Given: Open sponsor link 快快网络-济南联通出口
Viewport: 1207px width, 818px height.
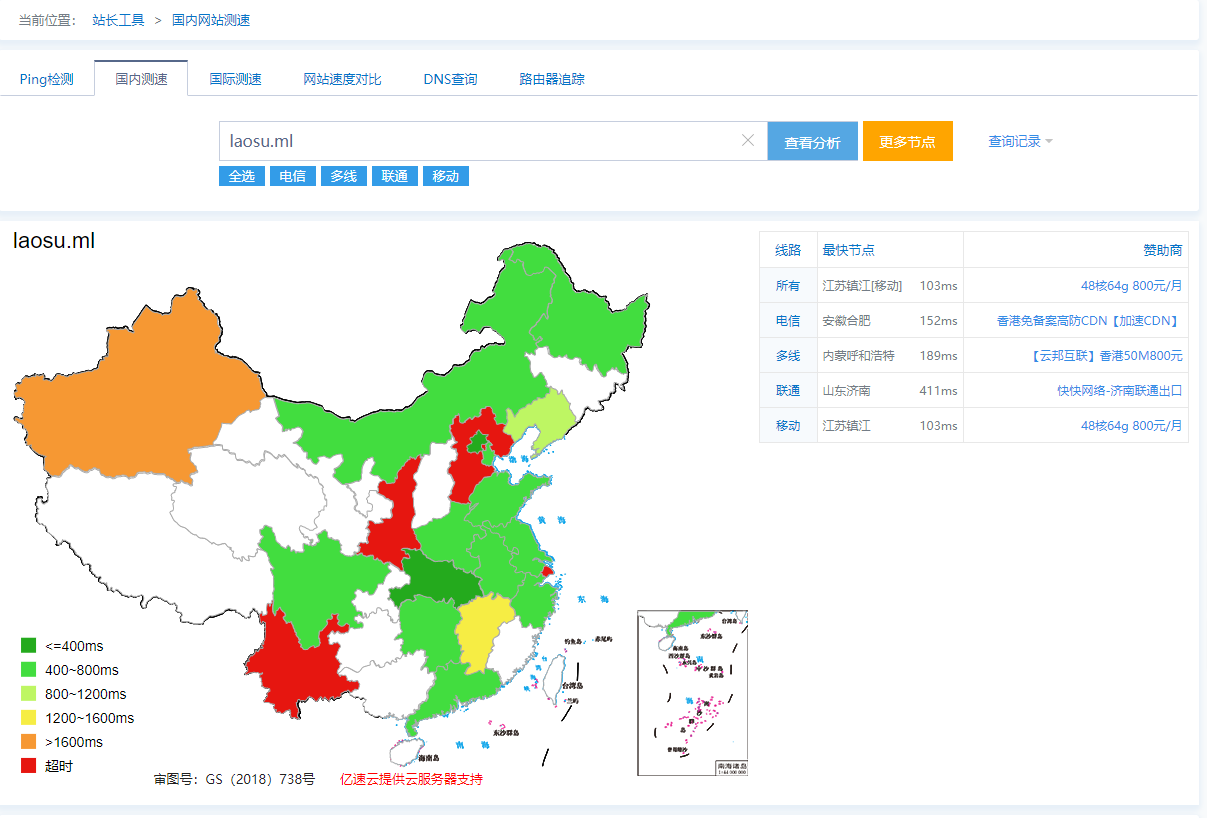Looking at the screenshot, I should pyautogui.click(x=1120, y=391).
